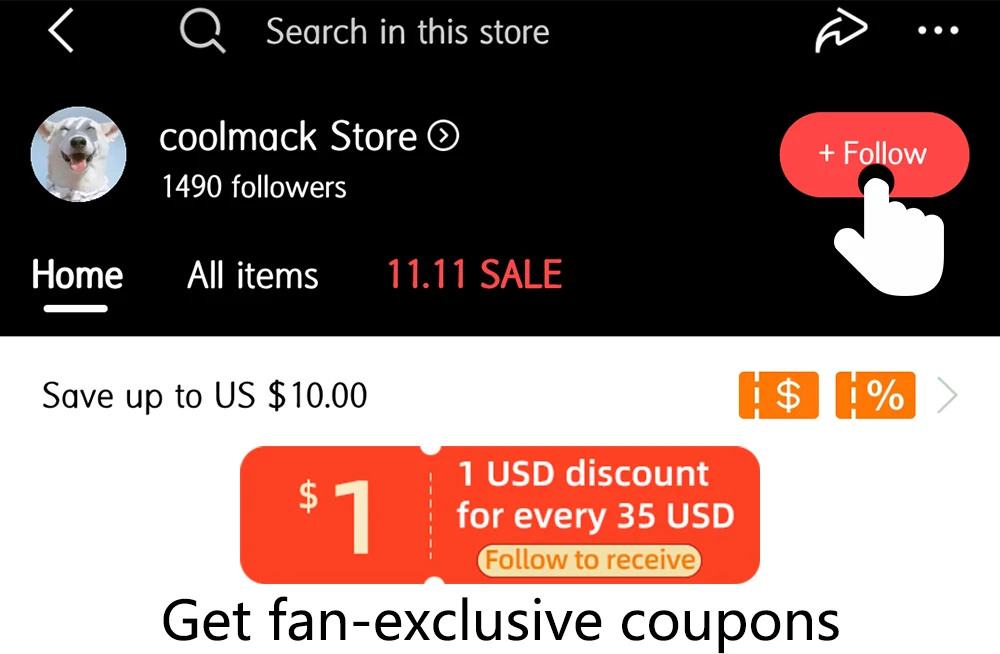
Task: Switch to the Home tab
Action: [77, 275]
